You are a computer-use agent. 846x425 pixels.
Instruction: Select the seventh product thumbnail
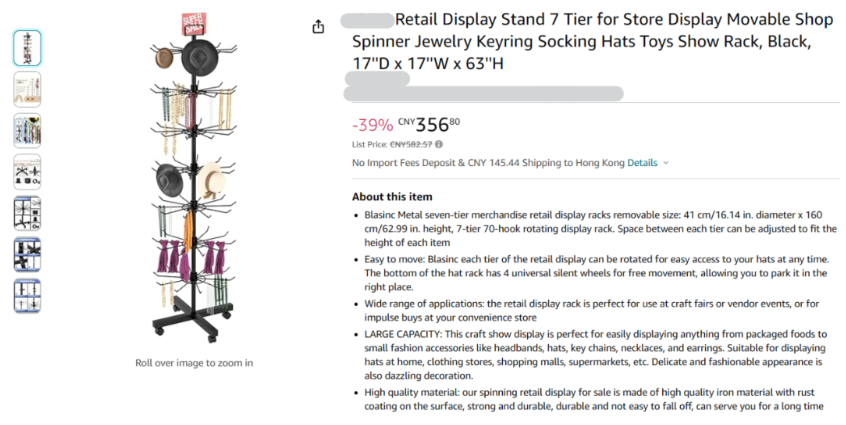point(27,296)
